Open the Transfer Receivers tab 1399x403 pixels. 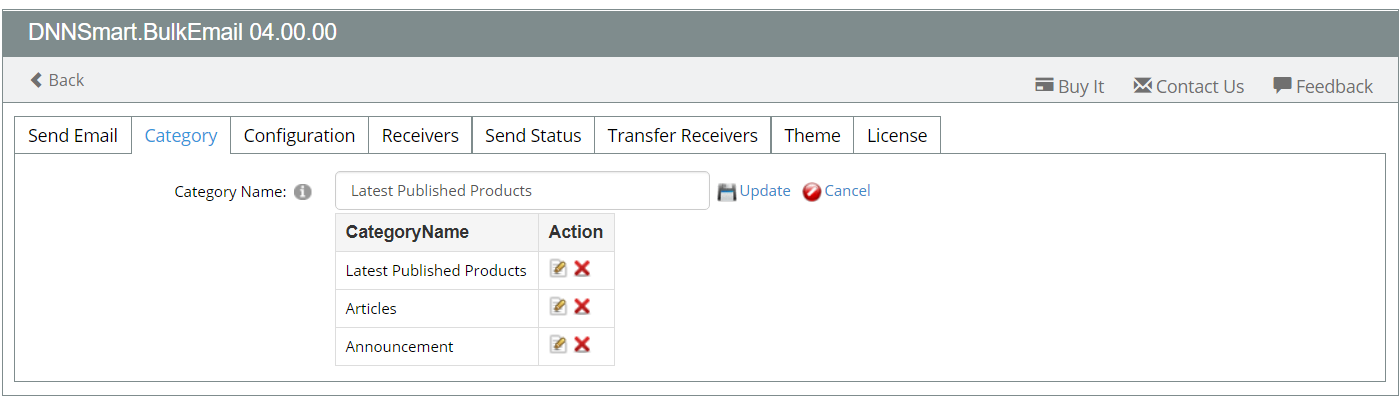(x=683, y=135)
